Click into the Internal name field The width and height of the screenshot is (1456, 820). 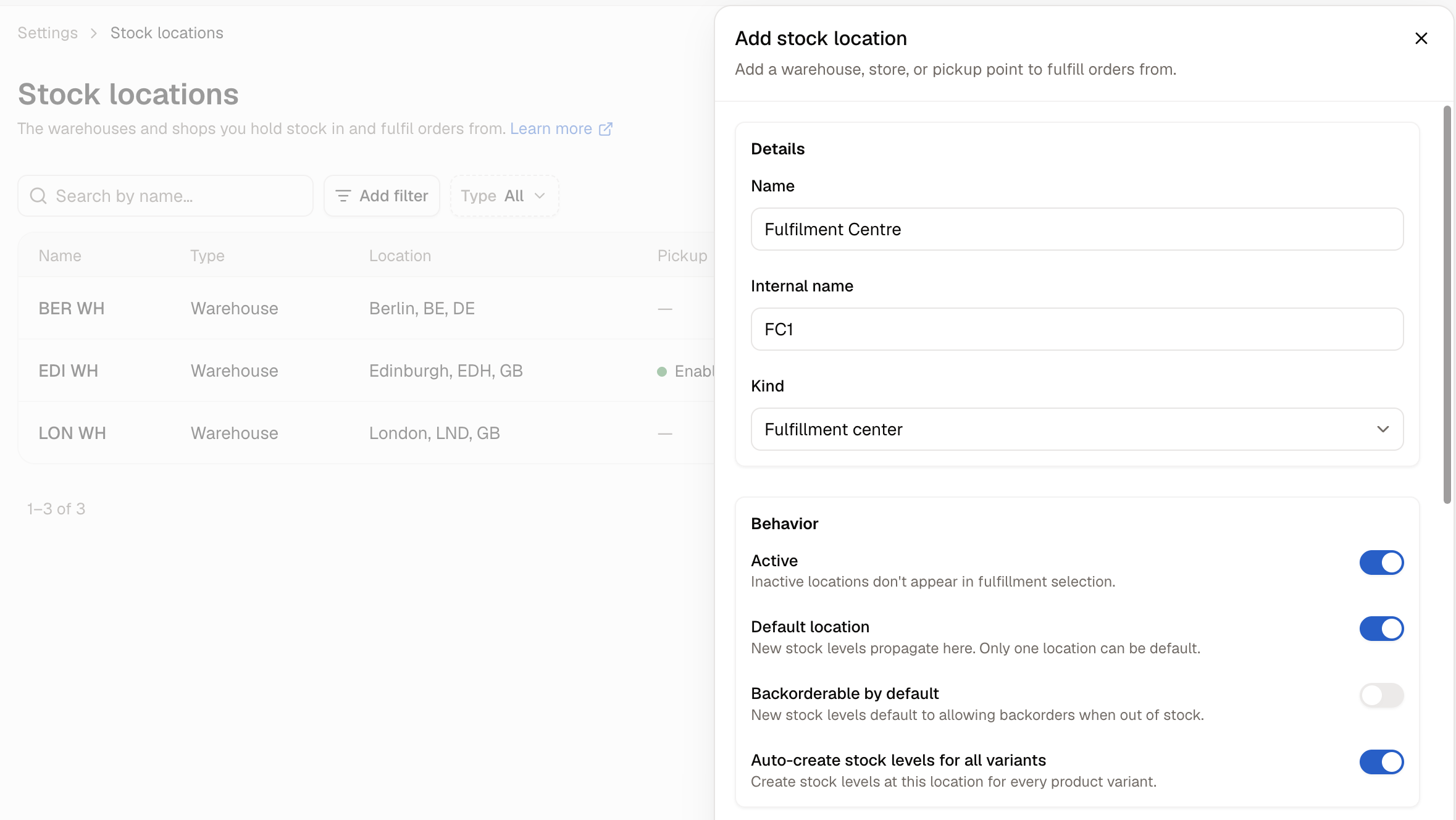pos(1077,329)
